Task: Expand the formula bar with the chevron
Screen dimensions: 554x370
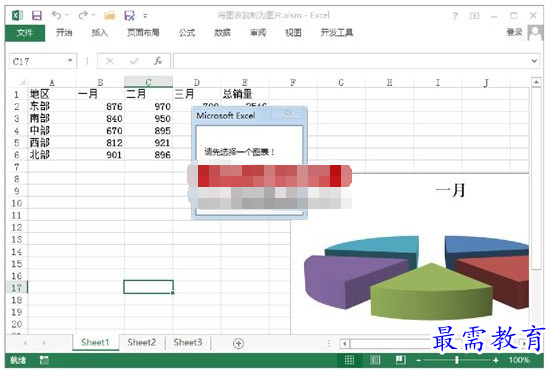Action: [534, 61]
